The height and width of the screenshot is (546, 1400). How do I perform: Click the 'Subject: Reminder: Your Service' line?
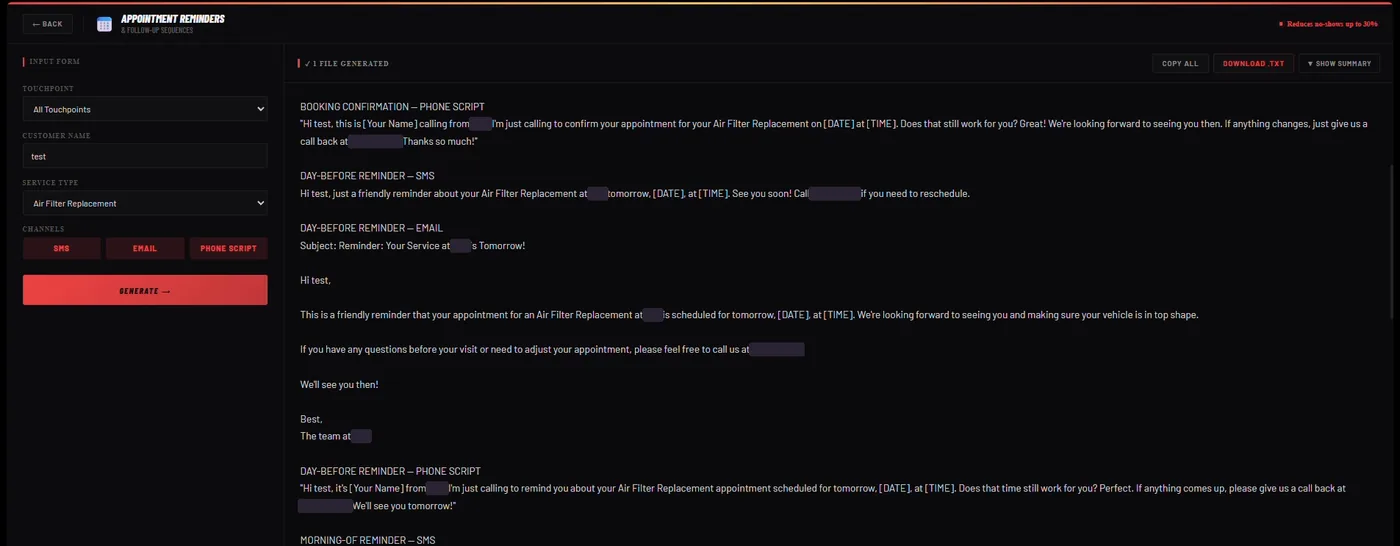412,246
